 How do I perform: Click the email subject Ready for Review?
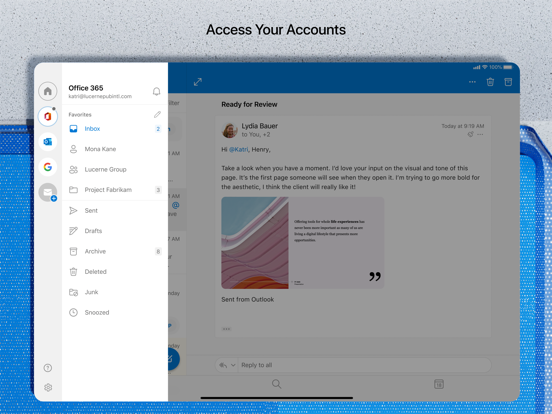point(249,105)
